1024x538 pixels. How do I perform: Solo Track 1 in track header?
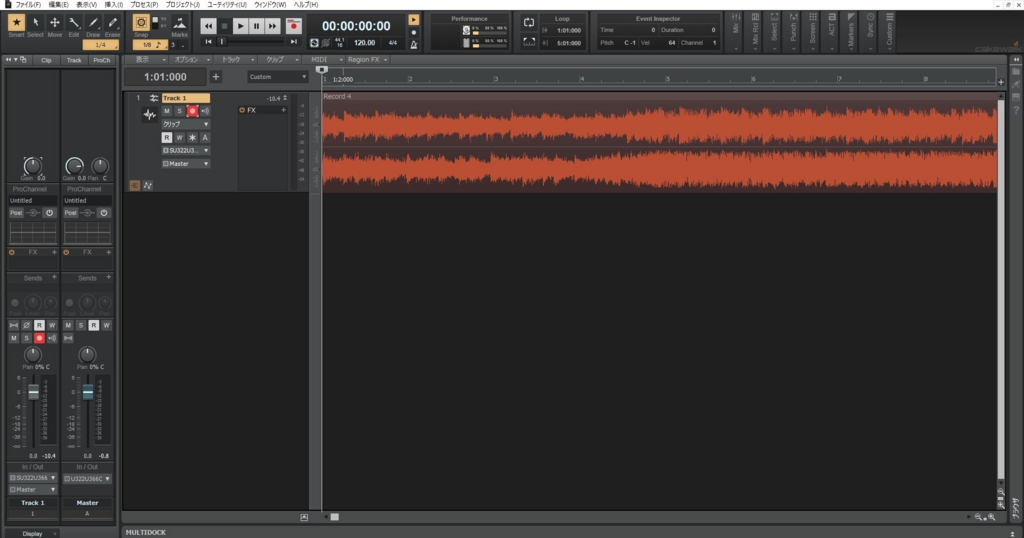(x=180, y=111)
